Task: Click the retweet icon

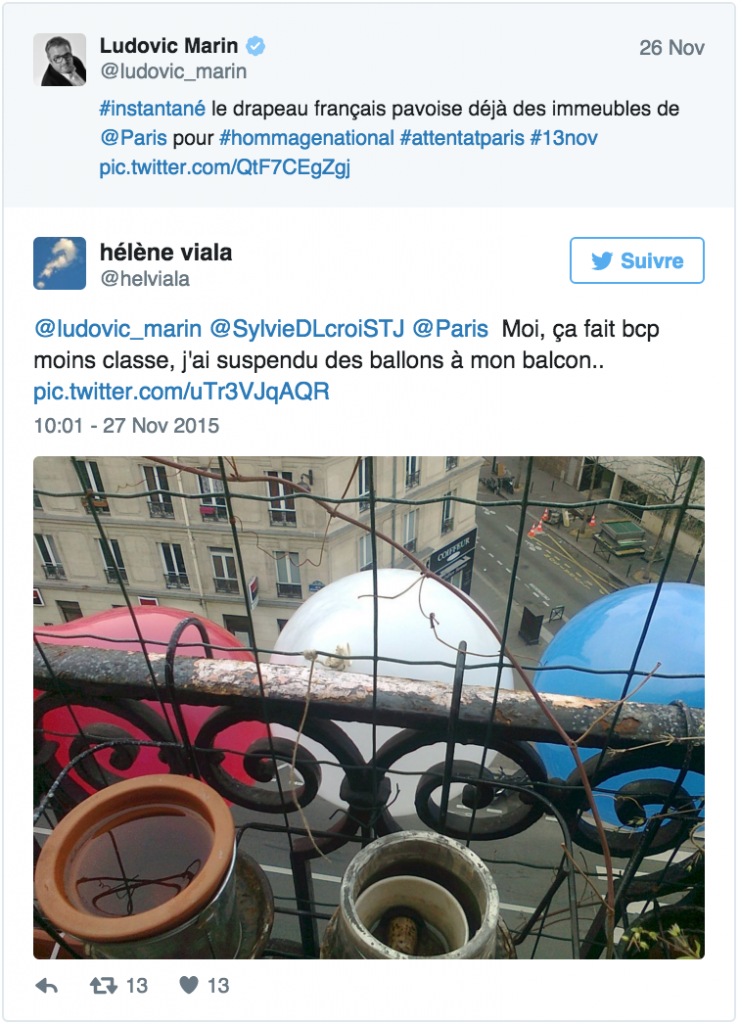Action: 103,985
